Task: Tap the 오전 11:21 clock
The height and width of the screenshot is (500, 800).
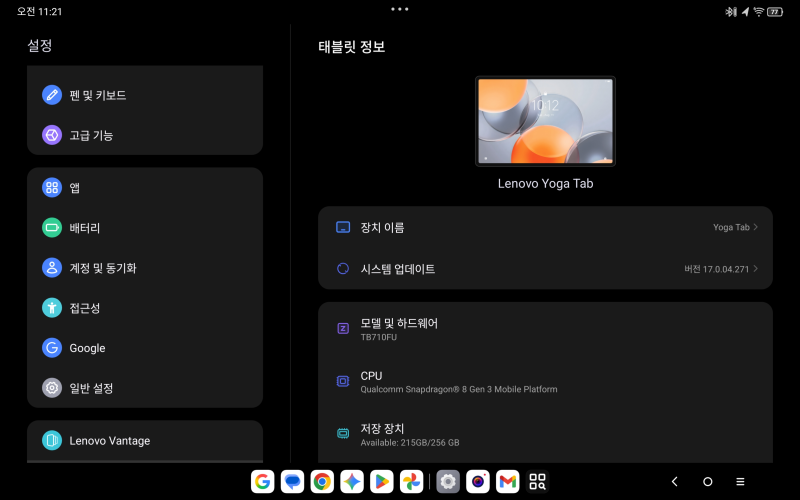Action: pyautogui.click(x=39, y=11)
